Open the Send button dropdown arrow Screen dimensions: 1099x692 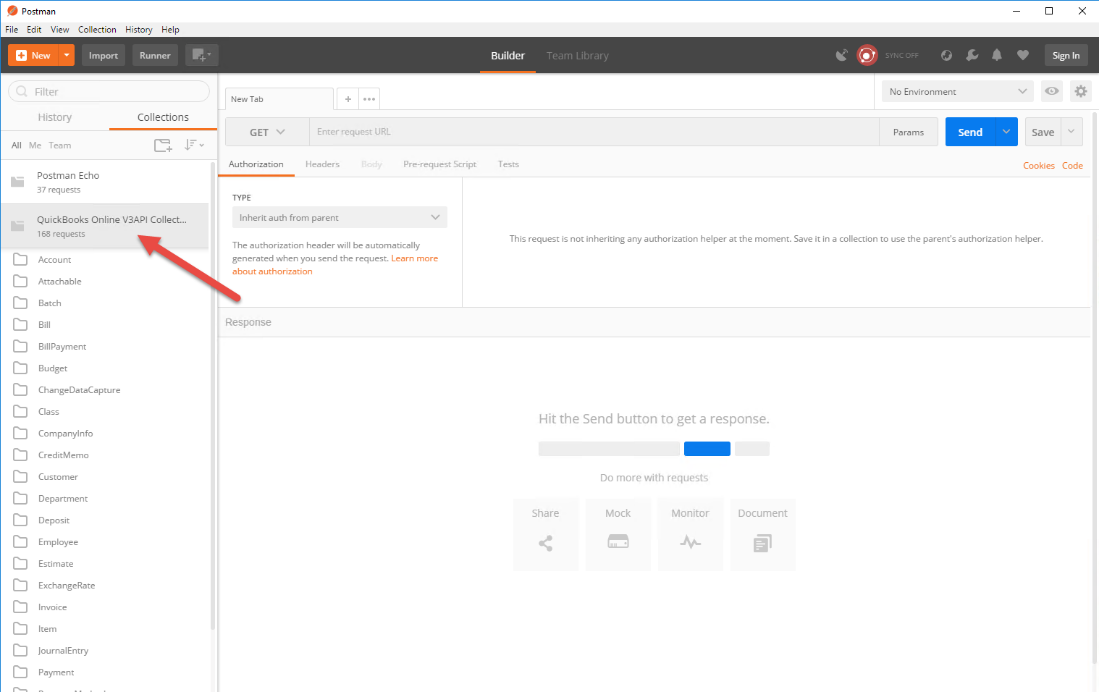[1006, 132]
